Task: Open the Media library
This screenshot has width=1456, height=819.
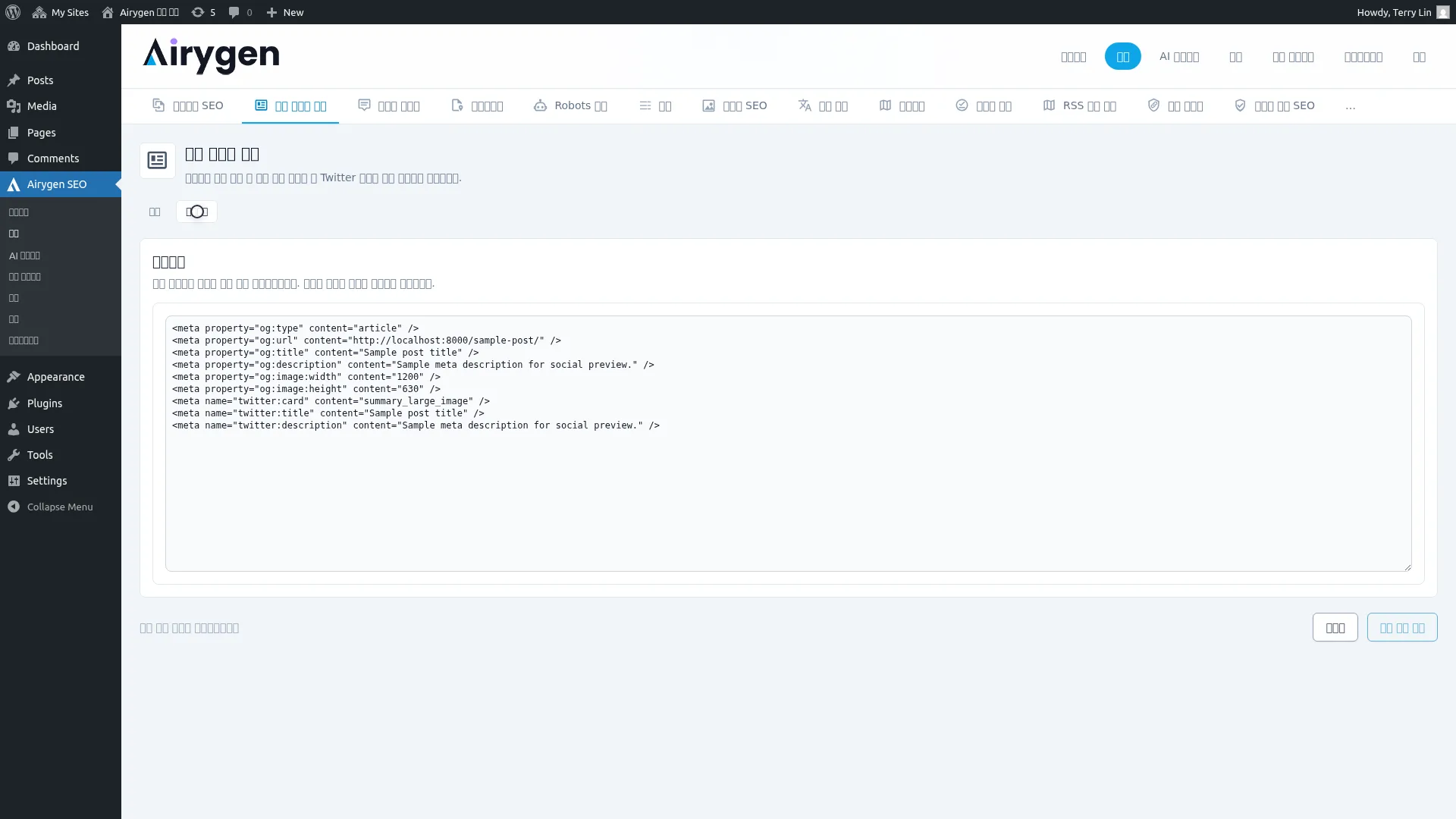Action: (61, 106)
